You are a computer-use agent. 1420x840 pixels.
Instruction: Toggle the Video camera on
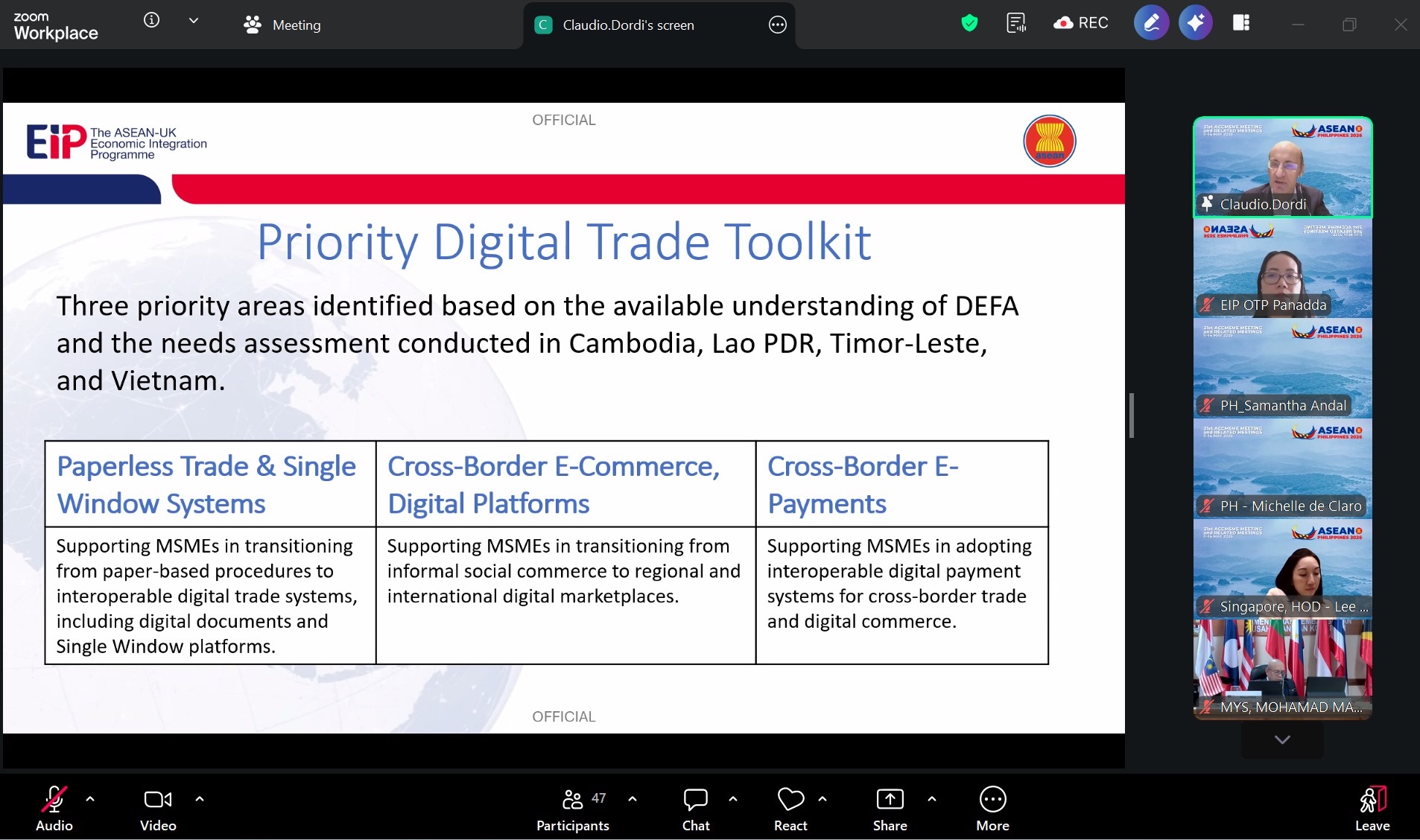point(158,809)
